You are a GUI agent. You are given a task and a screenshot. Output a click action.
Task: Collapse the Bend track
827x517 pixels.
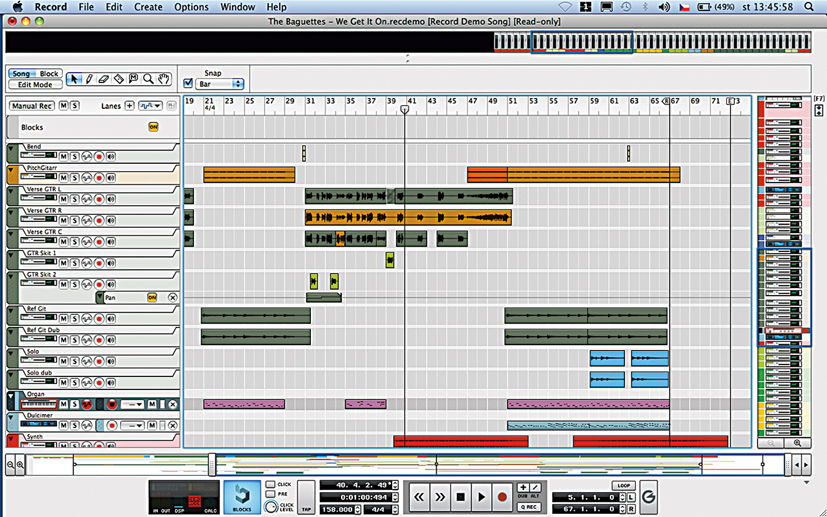pos(11,150)
